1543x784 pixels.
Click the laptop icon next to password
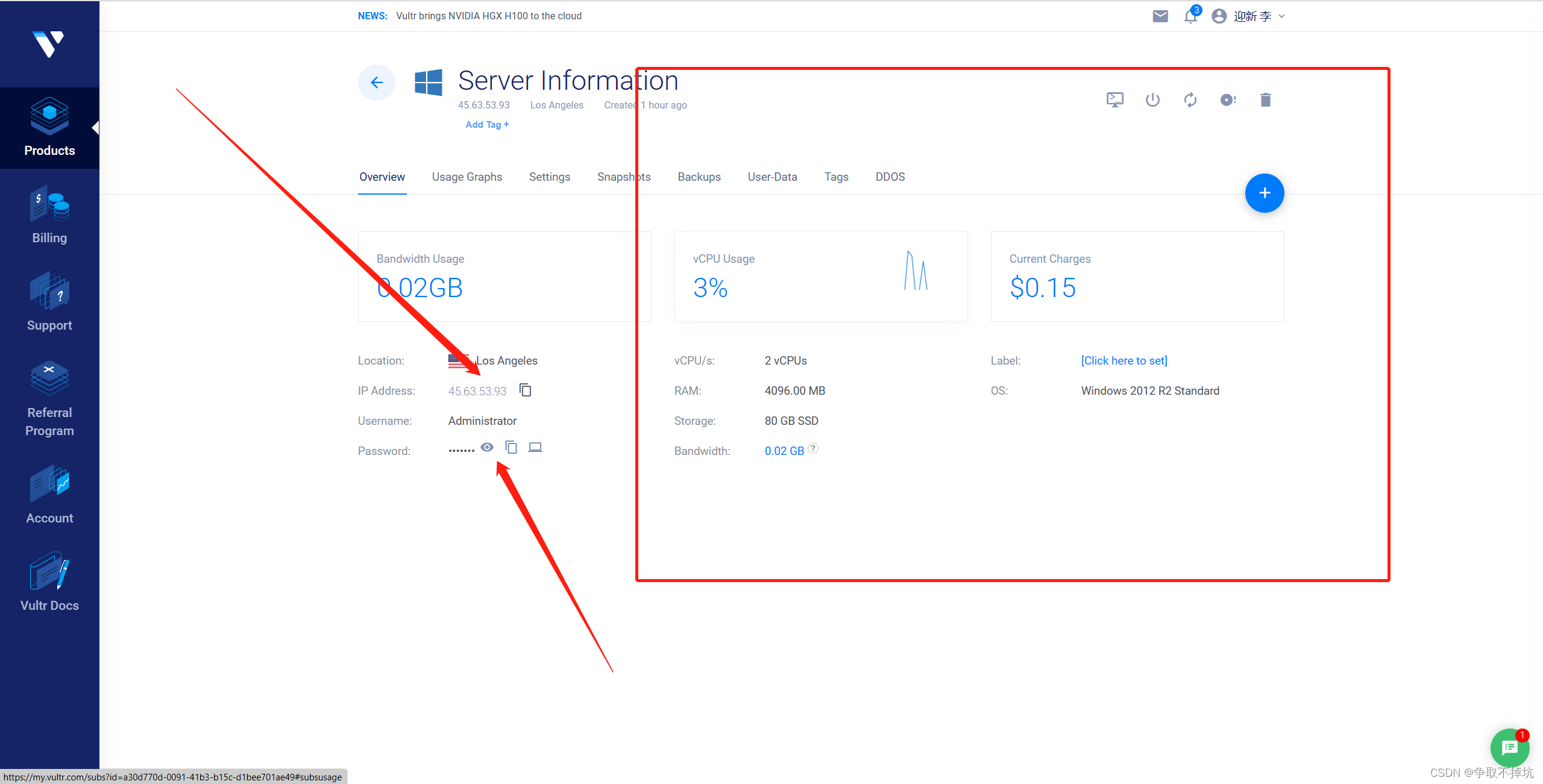[535, 447]
